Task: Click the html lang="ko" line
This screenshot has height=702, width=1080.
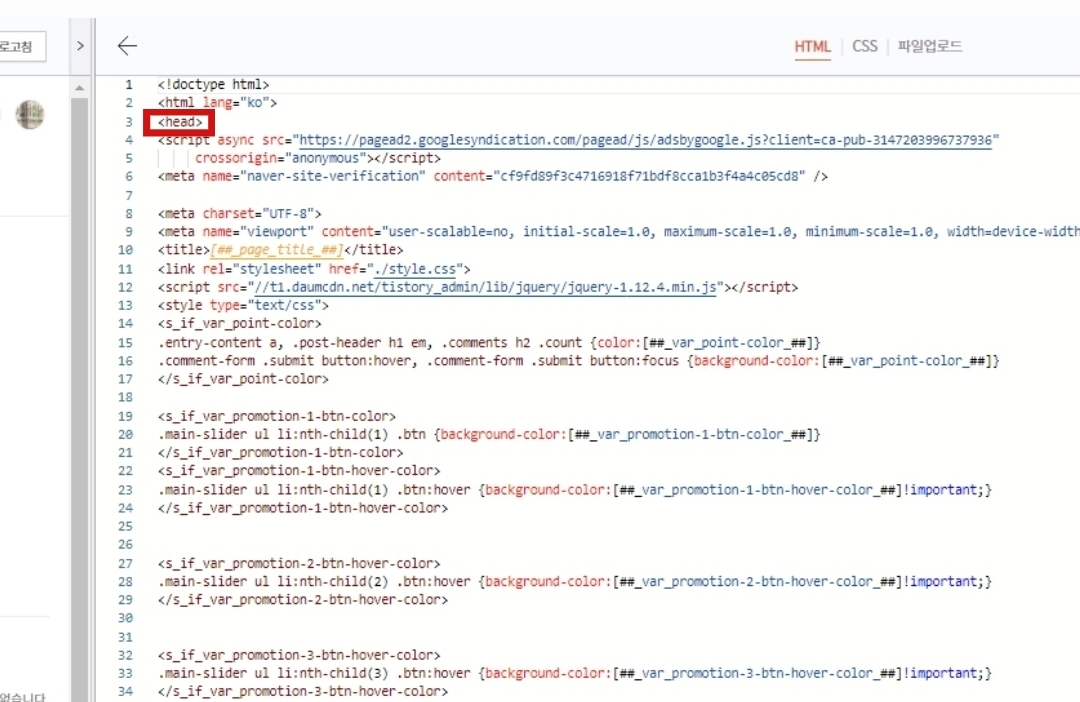Action: point(217,103)
